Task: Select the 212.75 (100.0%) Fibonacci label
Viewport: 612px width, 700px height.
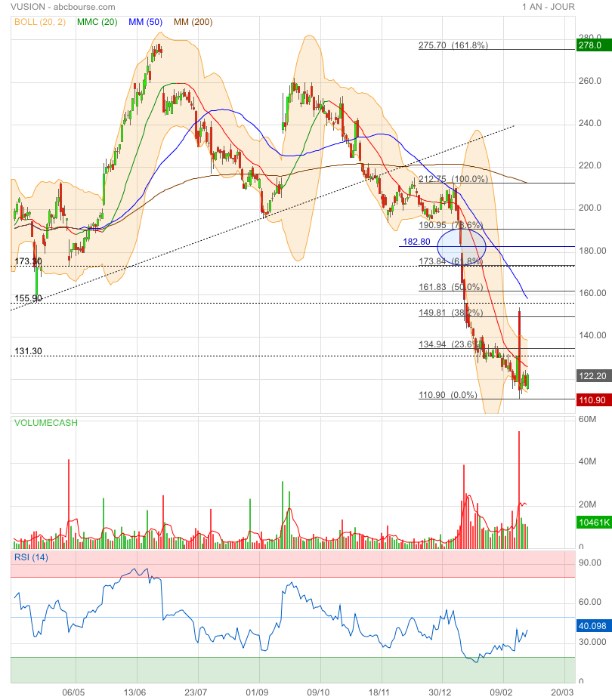Action: click(456, 179)
